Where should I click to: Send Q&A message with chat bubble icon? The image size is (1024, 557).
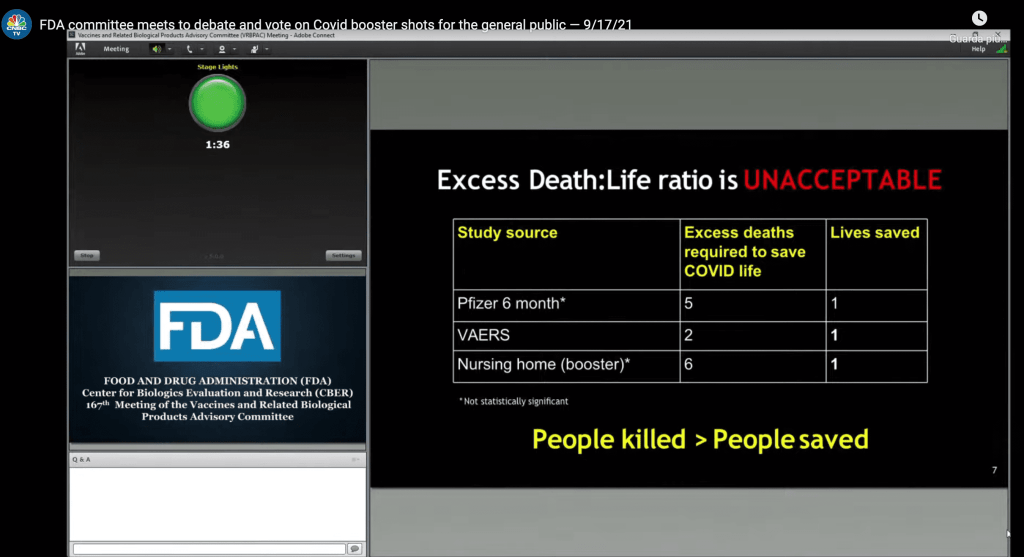tap(354, 549)
